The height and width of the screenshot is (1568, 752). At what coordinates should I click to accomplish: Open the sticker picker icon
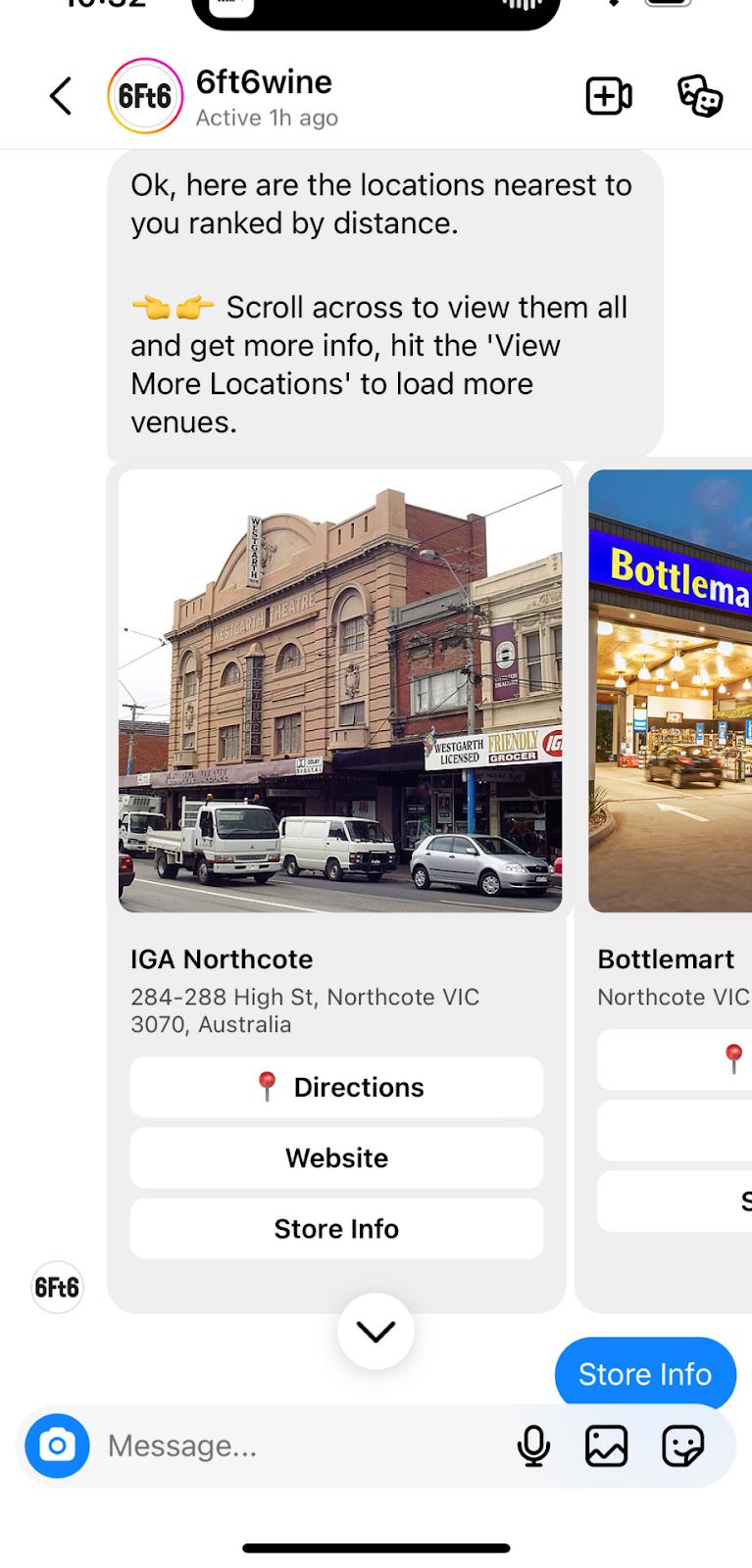(682, 1445)
